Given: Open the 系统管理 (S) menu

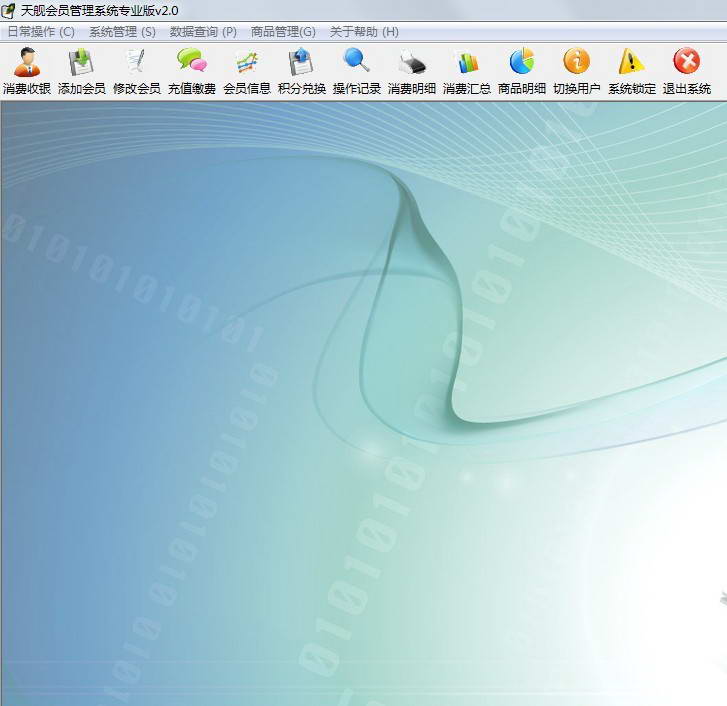Looking at the screenshot, I should click(122, 32).
